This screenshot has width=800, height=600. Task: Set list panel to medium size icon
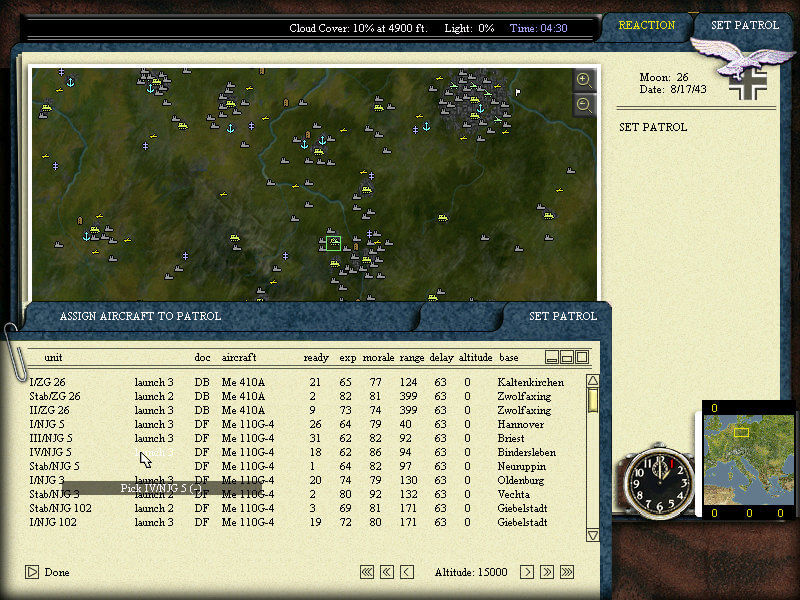pos(567,357)
